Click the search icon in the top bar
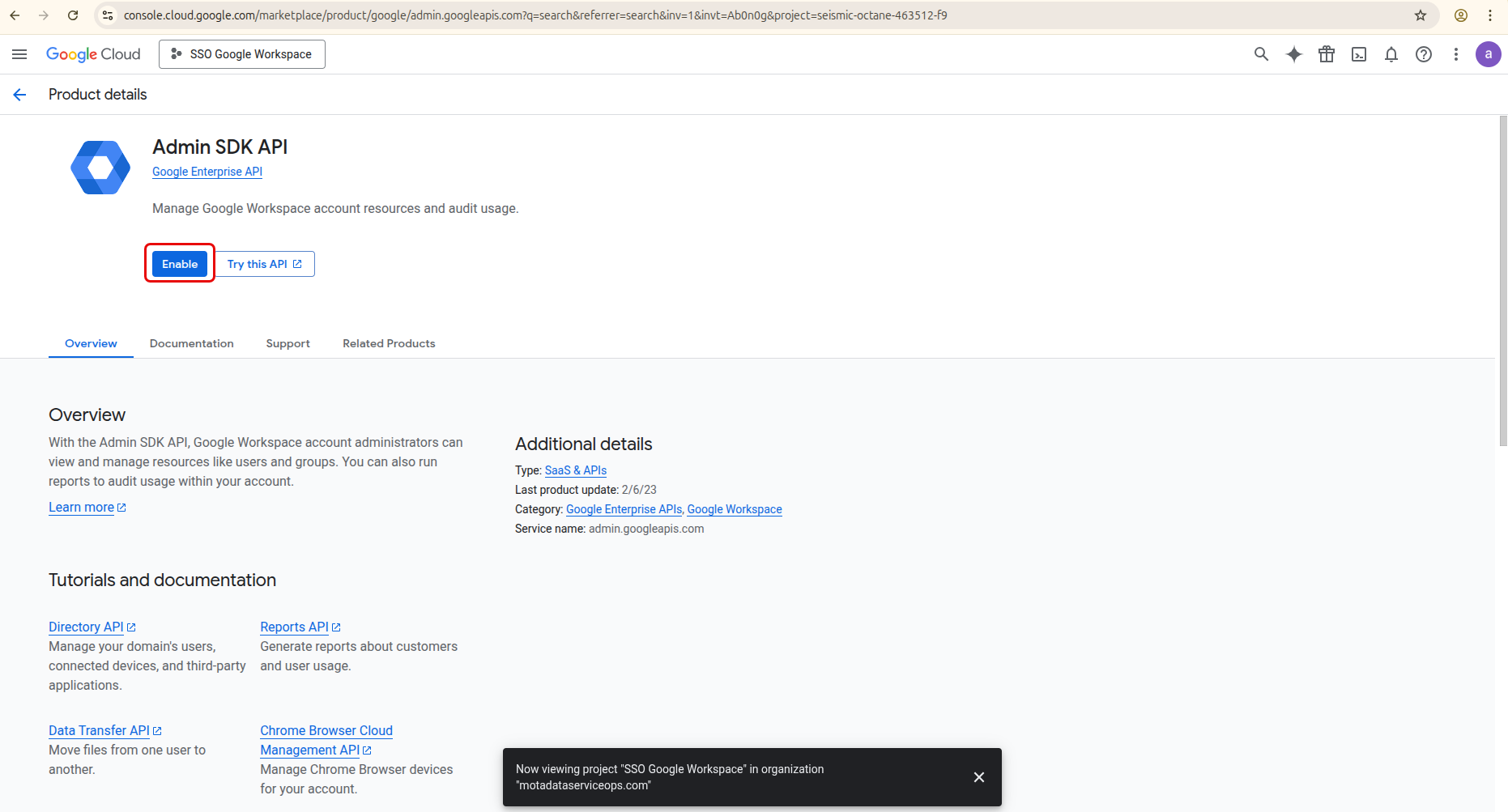The height and width of the screenshot is (812, 1508). 1261,54
